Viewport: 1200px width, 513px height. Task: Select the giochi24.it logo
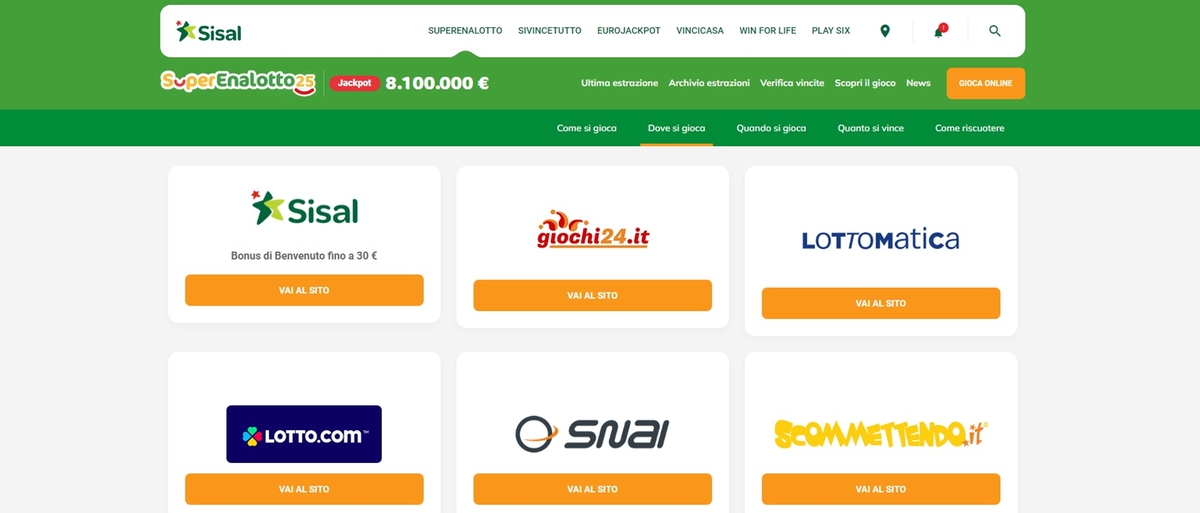[x=593, y=229]
